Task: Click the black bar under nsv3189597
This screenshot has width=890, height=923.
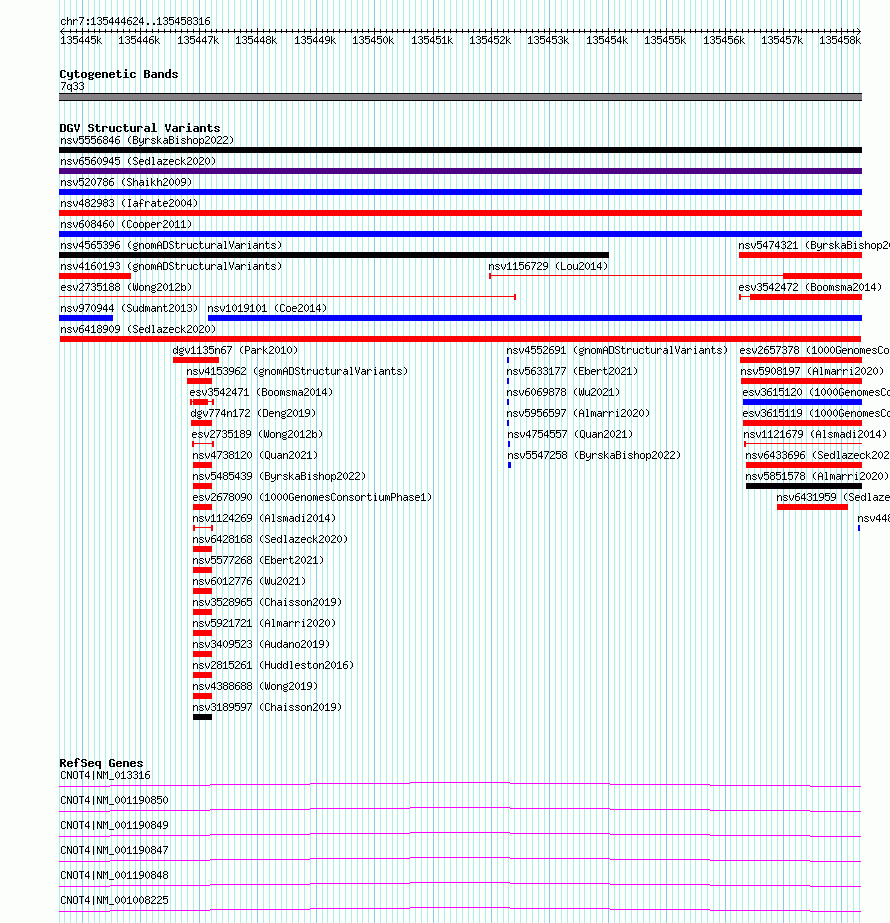Action: point(202,717)
